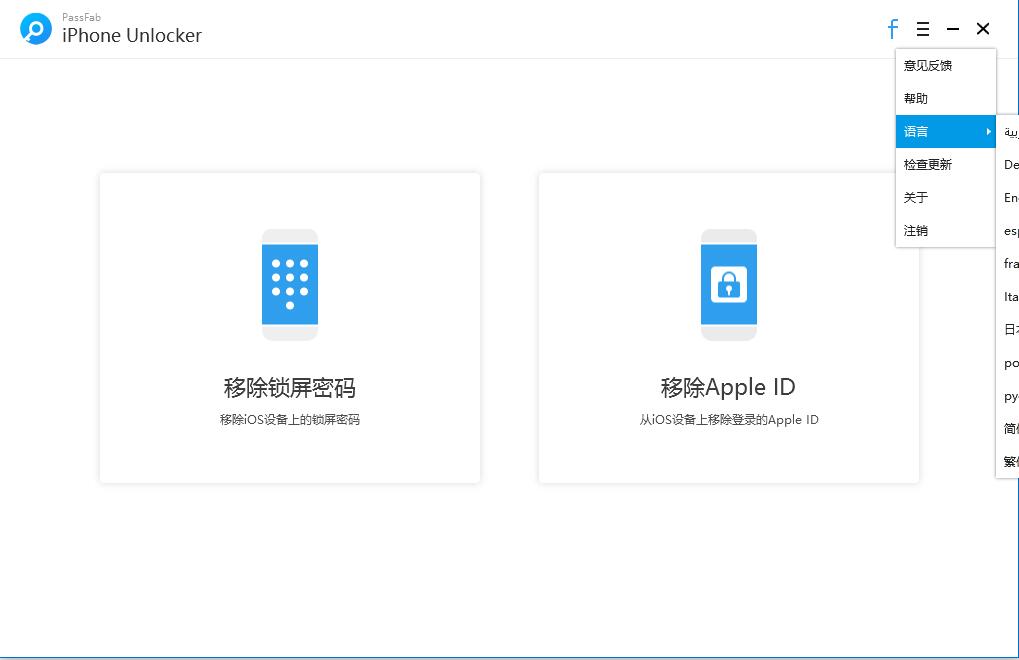Screen dimensions: 1019x660
Task: Choose español in the language list
Action: (1008, 231)
